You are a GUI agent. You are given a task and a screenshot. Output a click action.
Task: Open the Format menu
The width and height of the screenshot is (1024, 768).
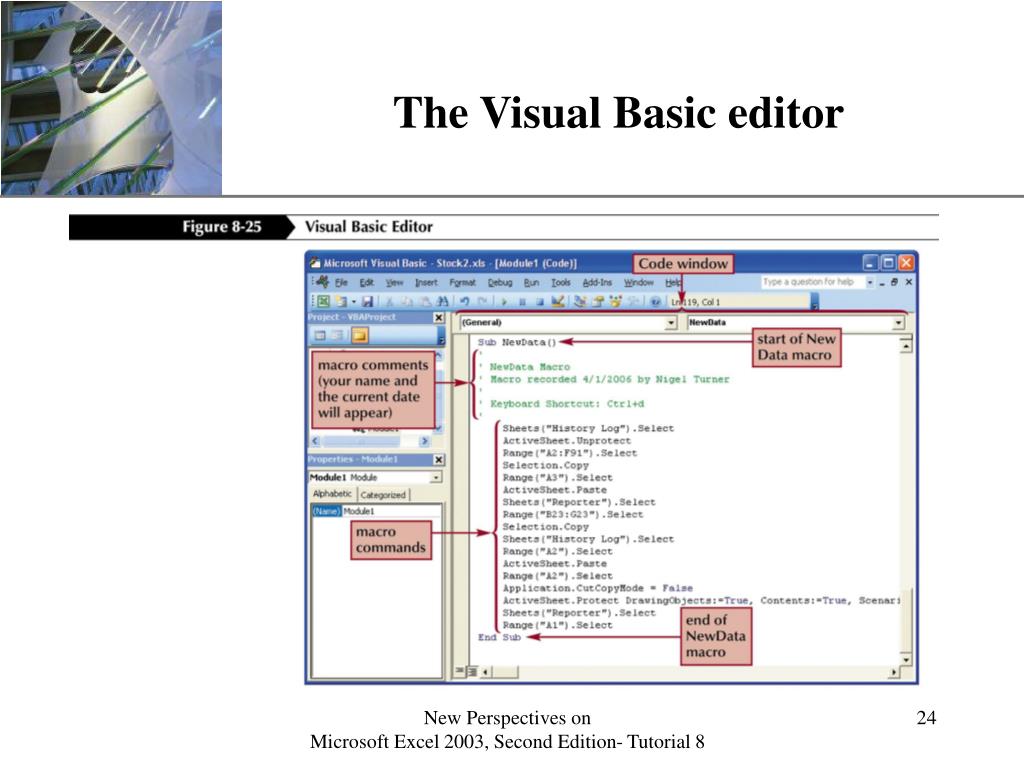point(462,282)
